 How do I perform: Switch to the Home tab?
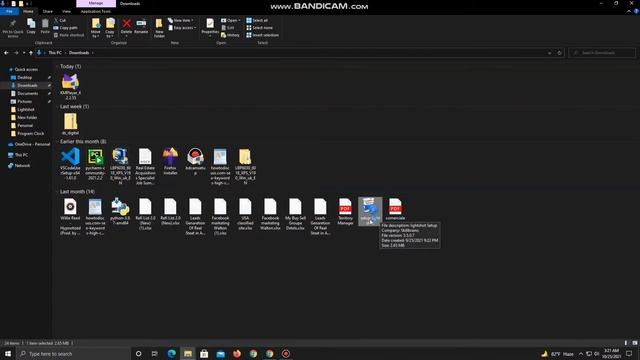28,11
